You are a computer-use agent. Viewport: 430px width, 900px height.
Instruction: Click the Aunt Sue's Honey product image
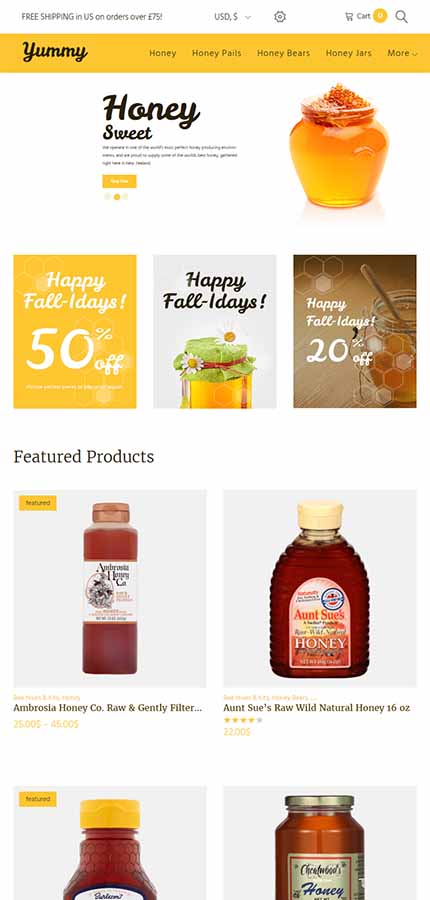tap(320, 588)
